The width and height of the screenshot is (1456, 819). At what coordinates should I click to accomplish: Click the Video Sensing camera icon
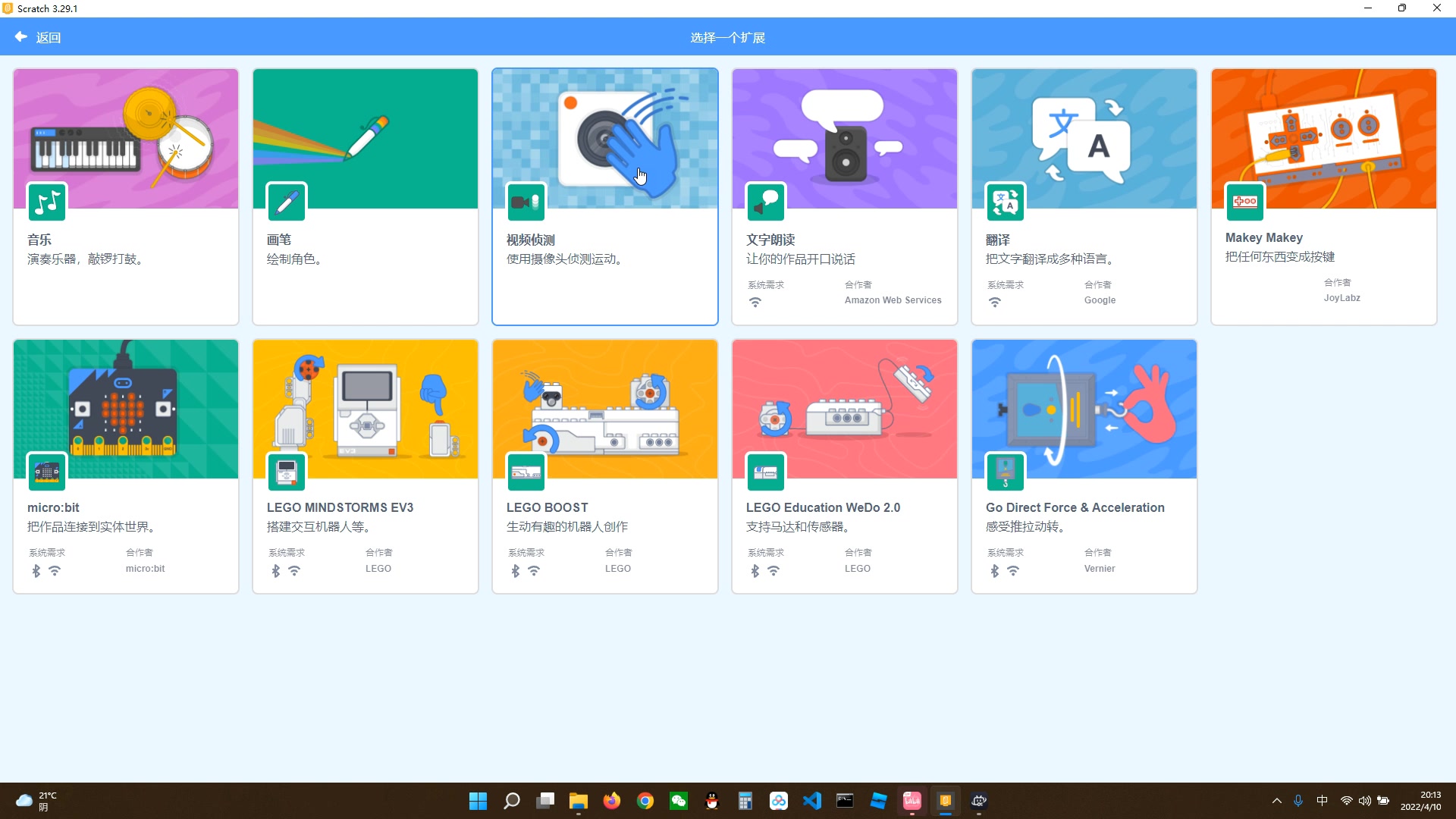526,202
